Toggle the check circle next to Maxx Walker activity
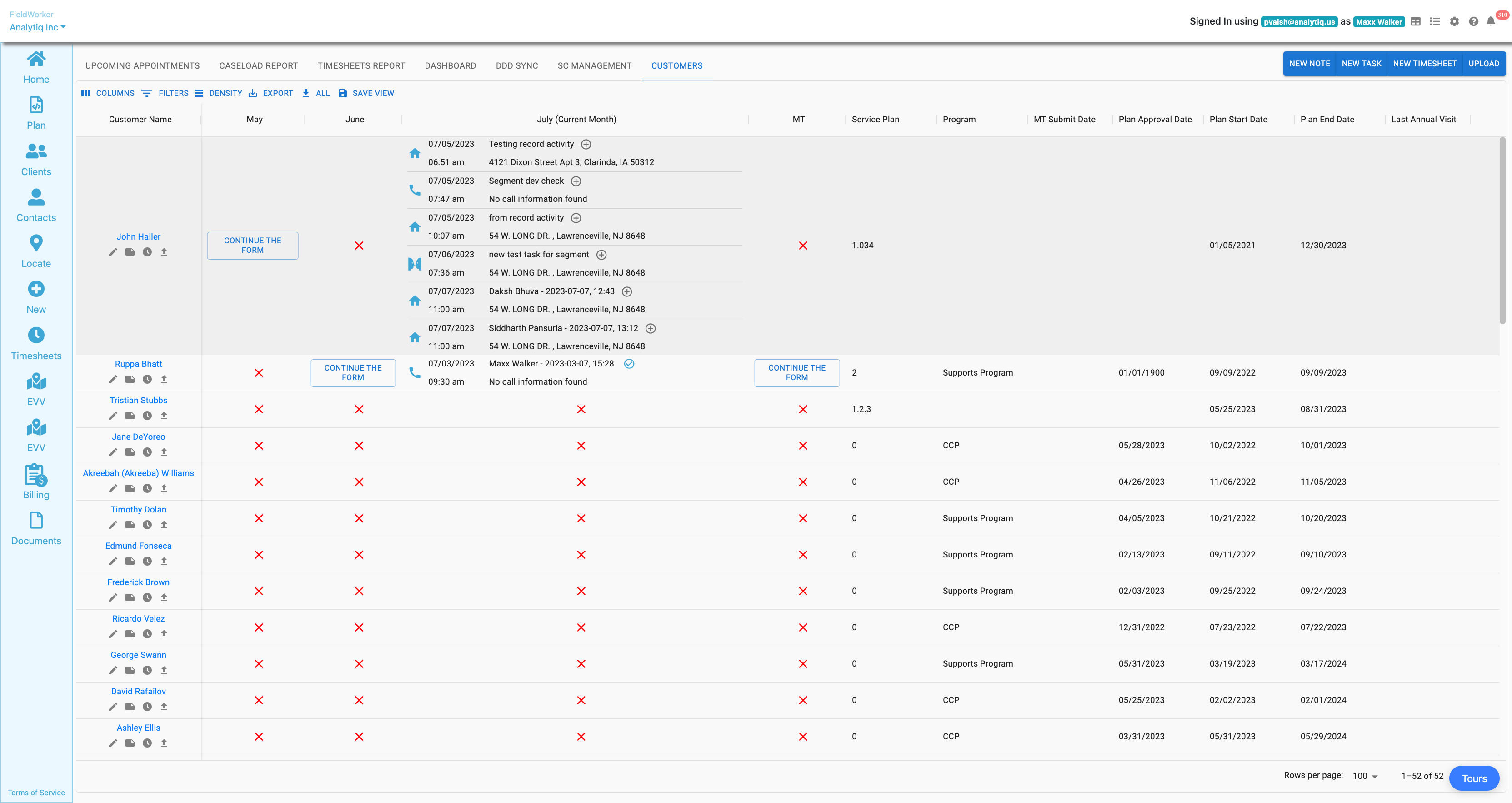Viewport: 1512px width, 803px height. click(x=629, y=364)
